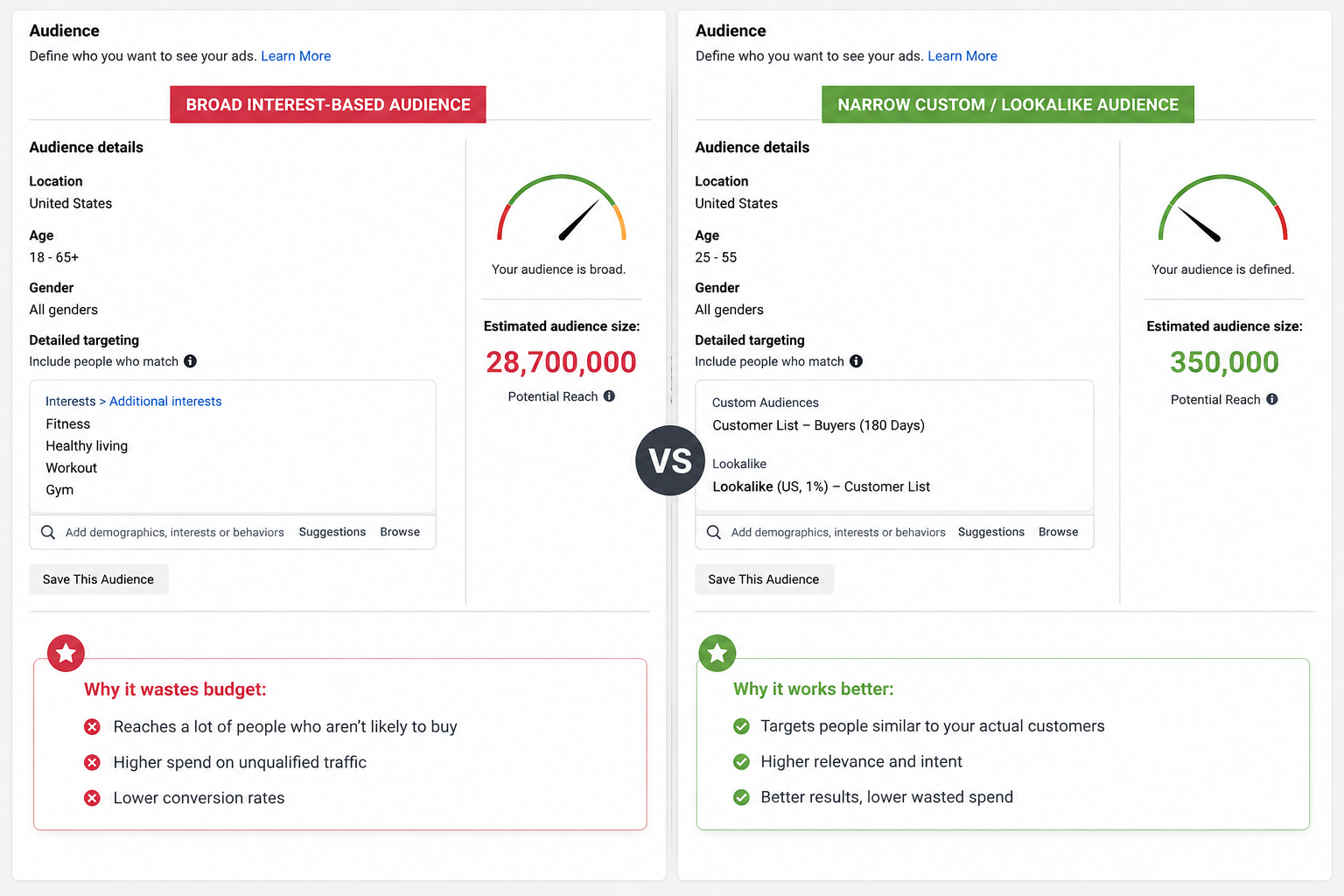Image resolution: width=1344 pixels, height=896 pixels.
Task: Click green check beside Higher relevance and intent
Action: tap(741, 762)
